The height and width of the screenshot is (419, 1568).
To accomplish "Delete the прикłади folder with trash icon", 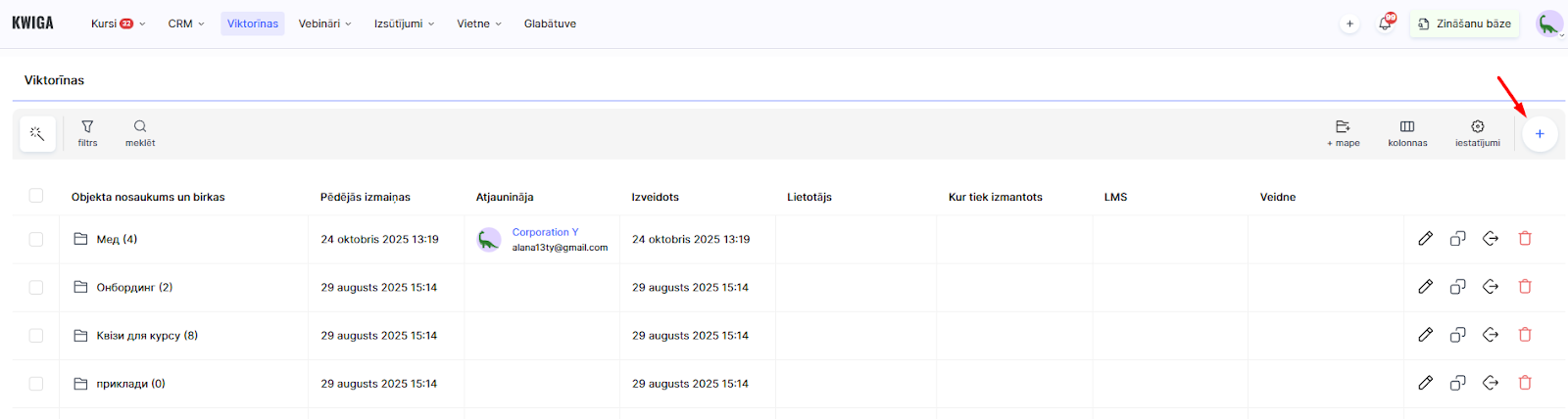I will (x=1525, y=384).
